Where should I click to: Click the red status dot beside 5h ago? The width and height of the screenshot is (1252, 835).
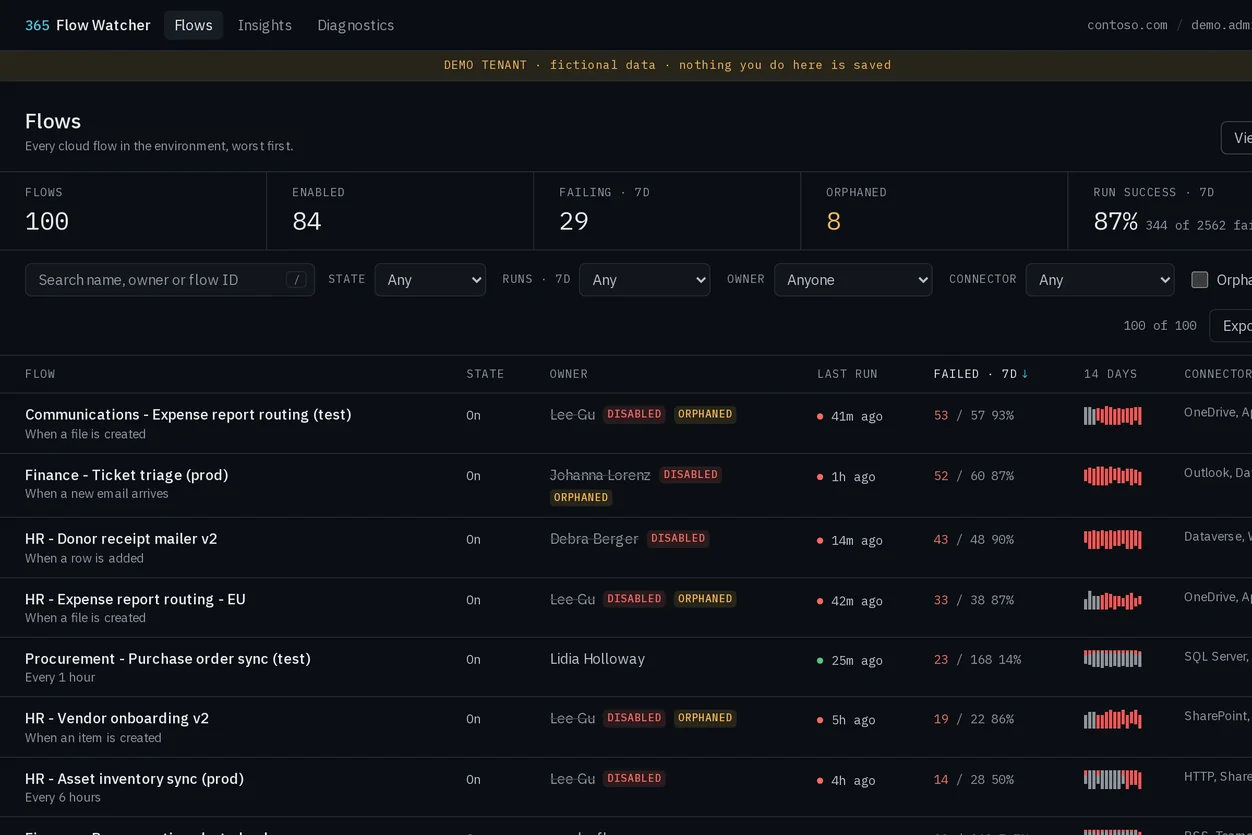[x=820, y=720]
